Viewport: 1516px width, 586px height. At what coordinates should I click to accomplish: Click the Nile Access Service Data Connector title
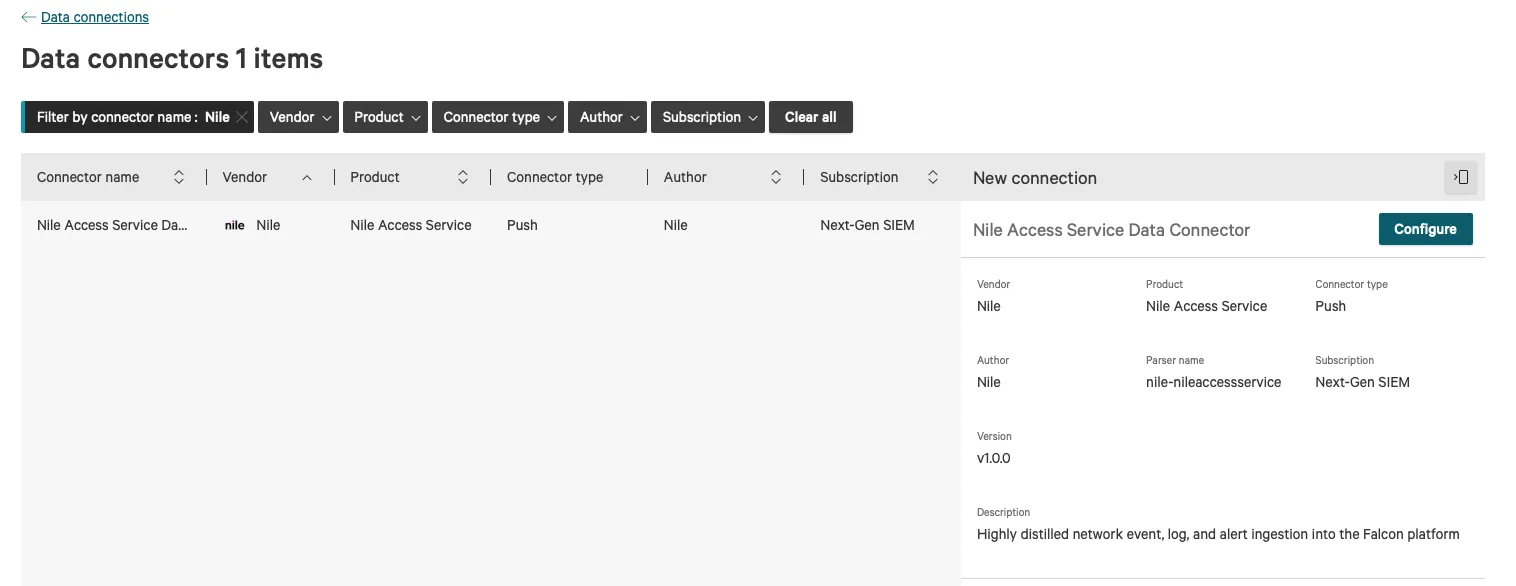(x=1111, y=230)
